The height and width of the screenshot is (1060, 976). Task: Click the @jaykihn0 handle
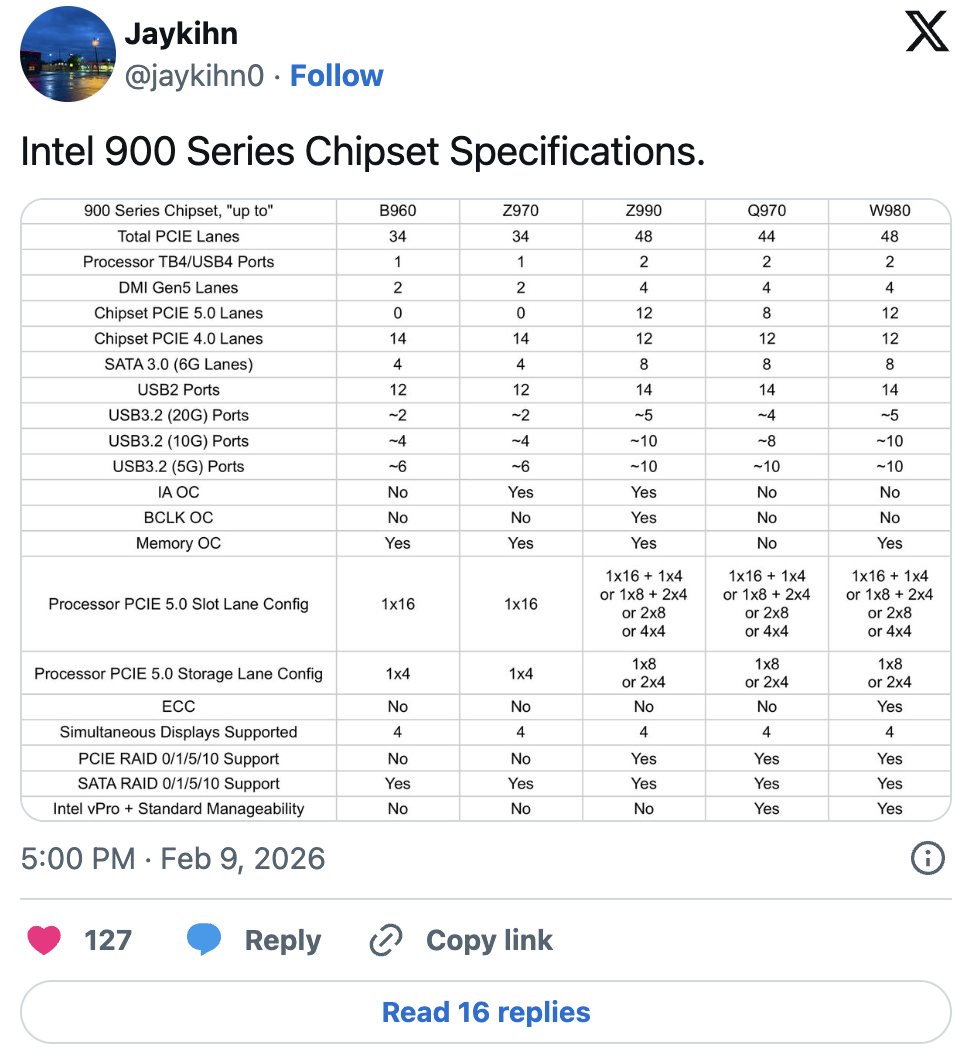(194, 76)
